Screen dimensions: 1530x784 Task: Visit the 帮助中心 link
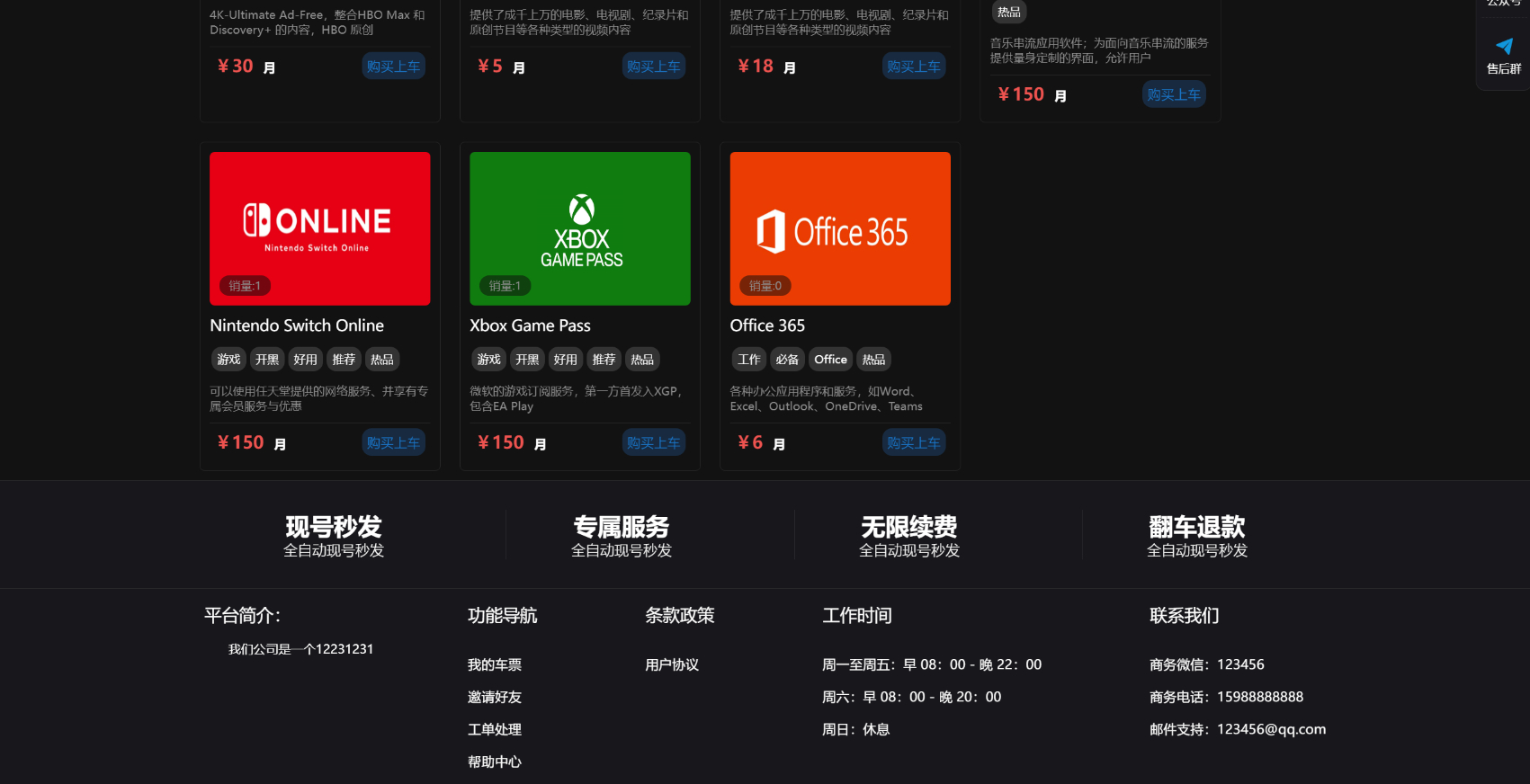494,762
